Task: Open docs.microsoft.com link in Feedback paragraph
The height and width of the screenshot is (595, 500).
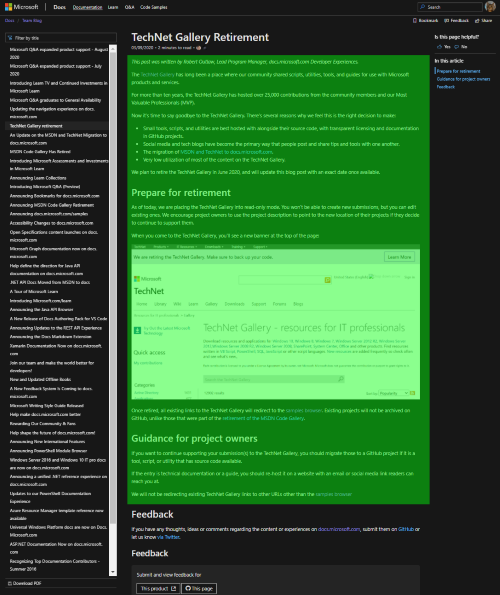Action: click(x=339, y=529)
